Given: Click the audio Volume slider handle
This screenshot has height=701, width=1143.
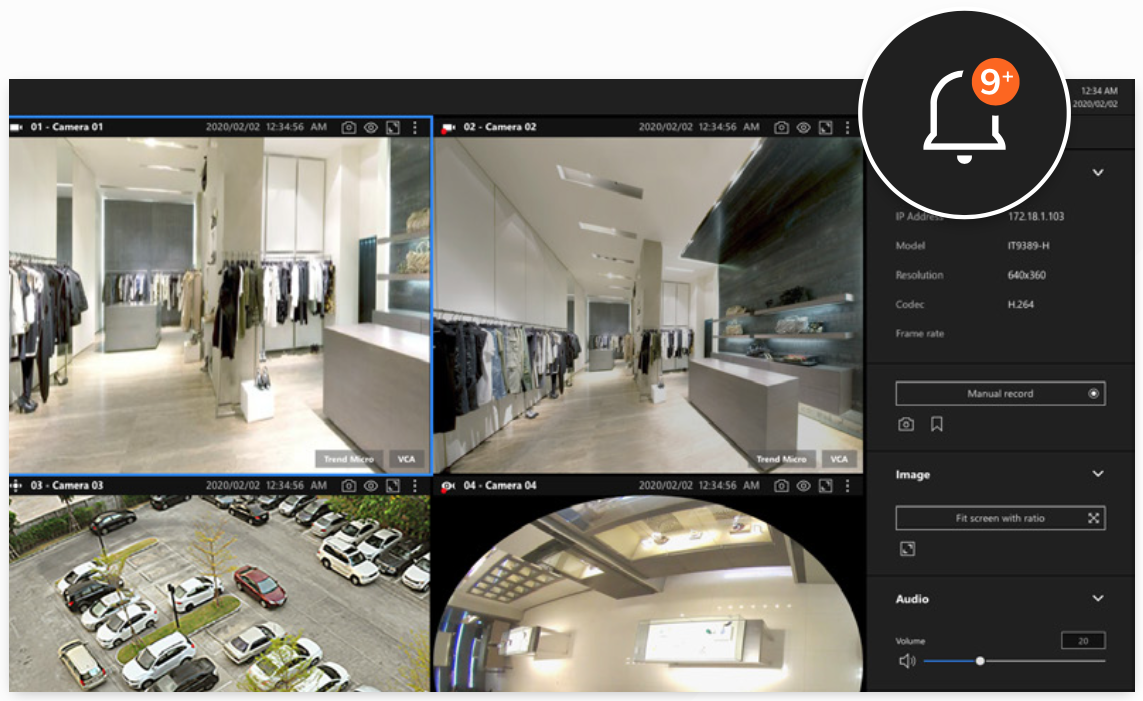Looking at the screenshot, I should coord(980,661).
